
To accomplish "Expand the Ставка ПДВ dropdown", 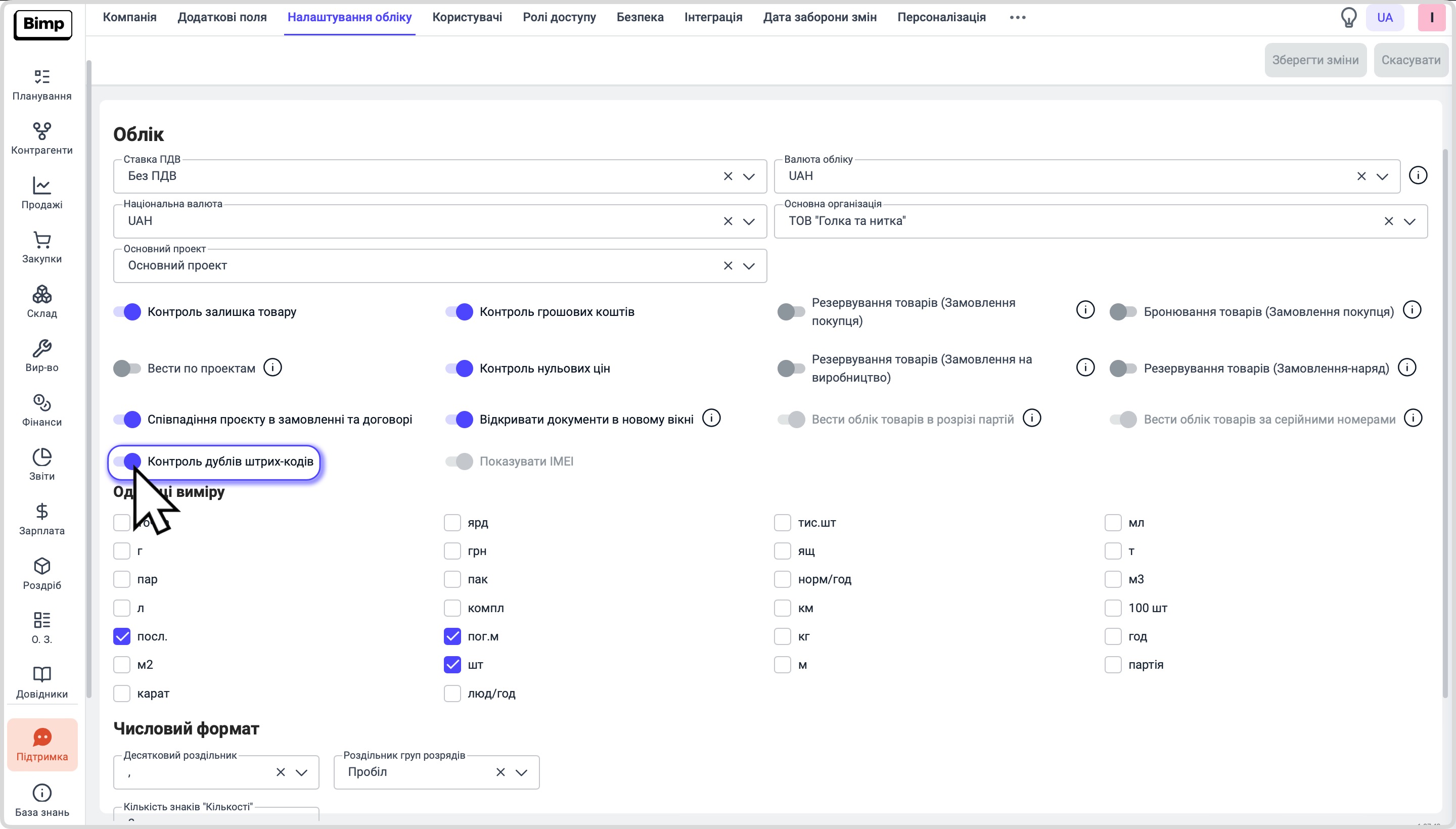I will pyautogui.click(x=749, y=176).
